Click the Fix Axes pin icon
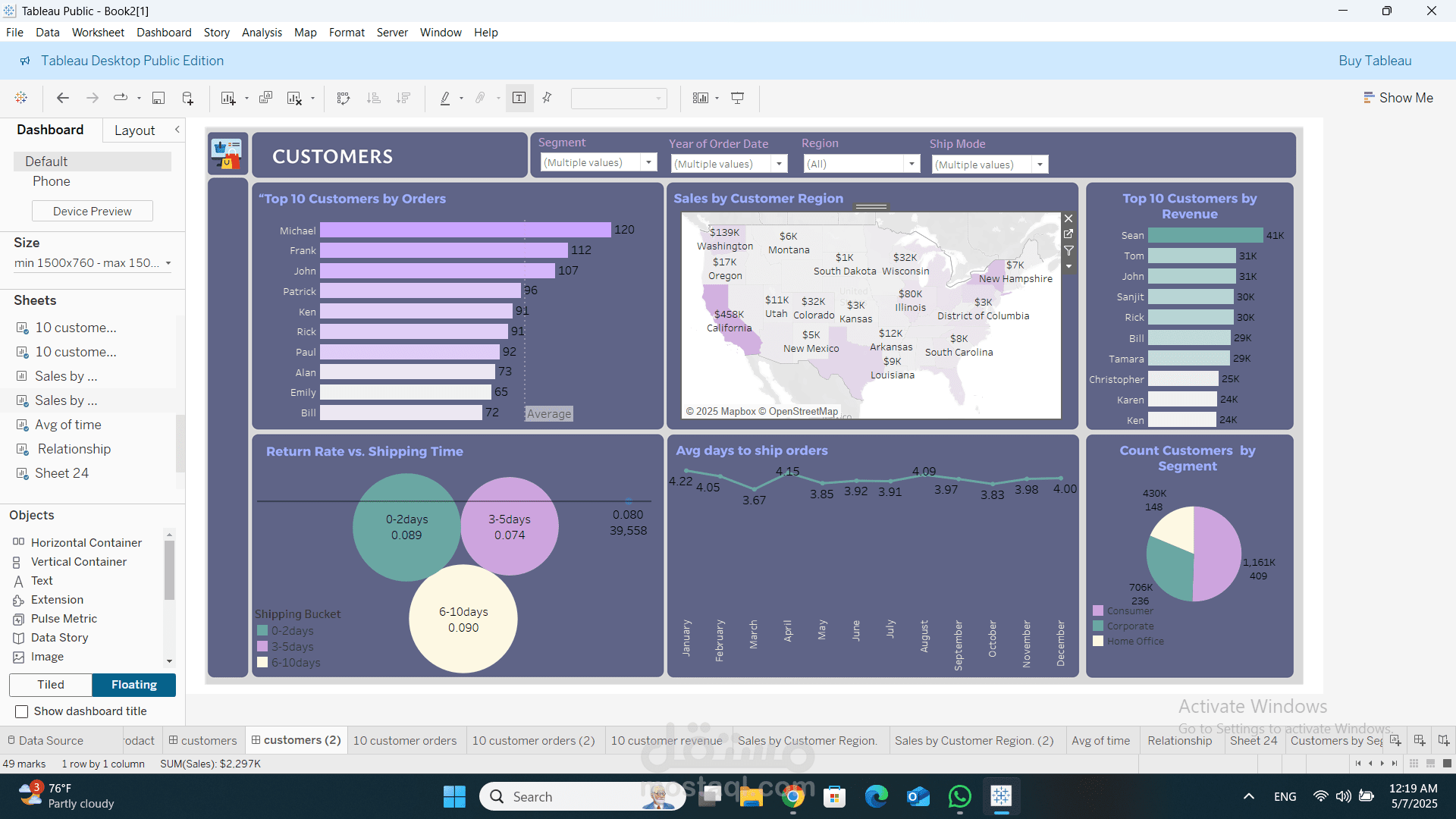The image size is (1456, 819). coord(547,98)
